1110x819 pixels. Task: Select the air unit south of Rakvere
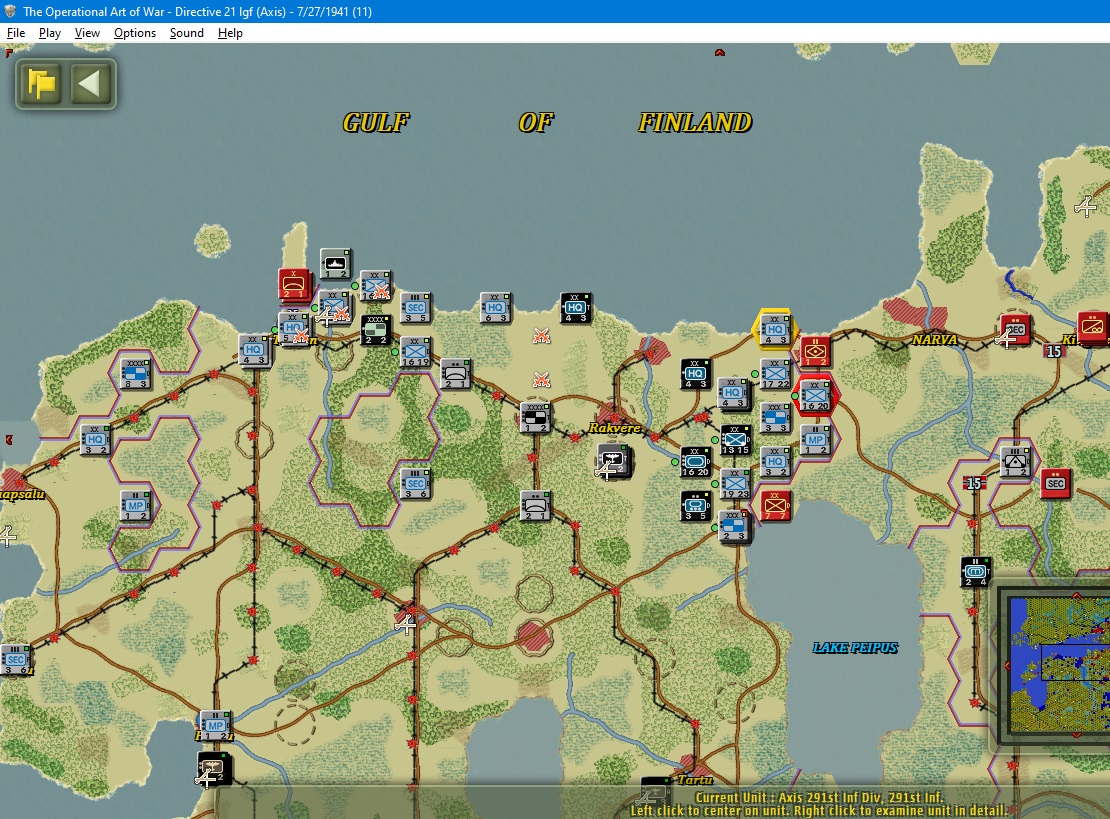(614, 460)
